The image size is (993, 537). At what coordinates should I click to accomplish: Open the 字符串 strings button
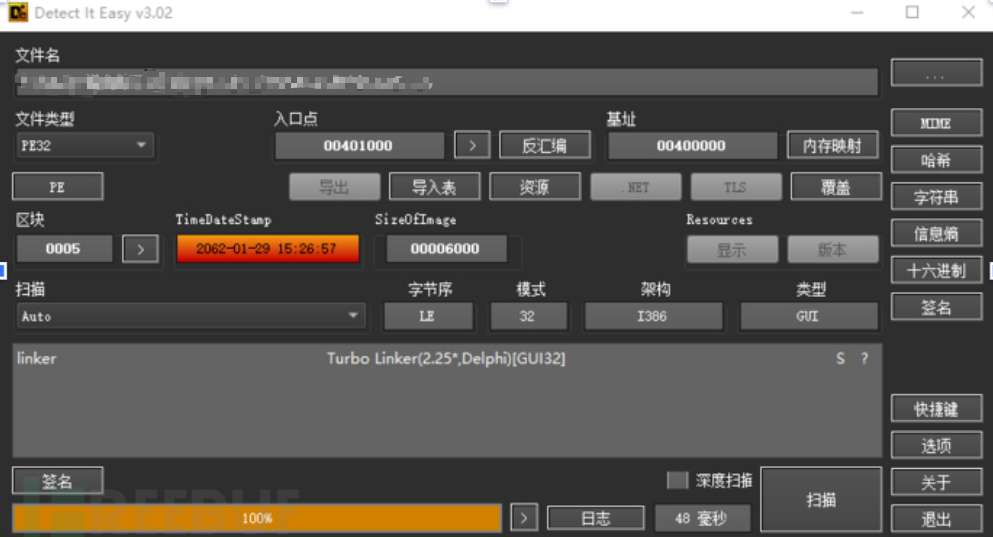pyautogui.click(x=936, y=197)
